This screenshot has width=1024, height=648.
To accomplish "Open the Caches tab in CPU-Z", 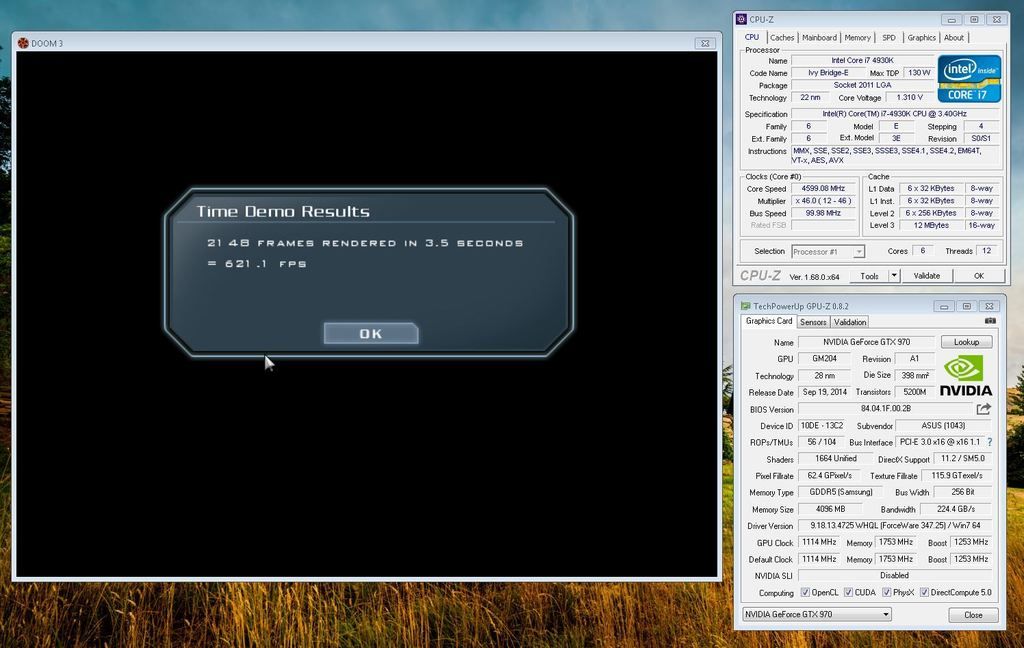I will [782, 38].
